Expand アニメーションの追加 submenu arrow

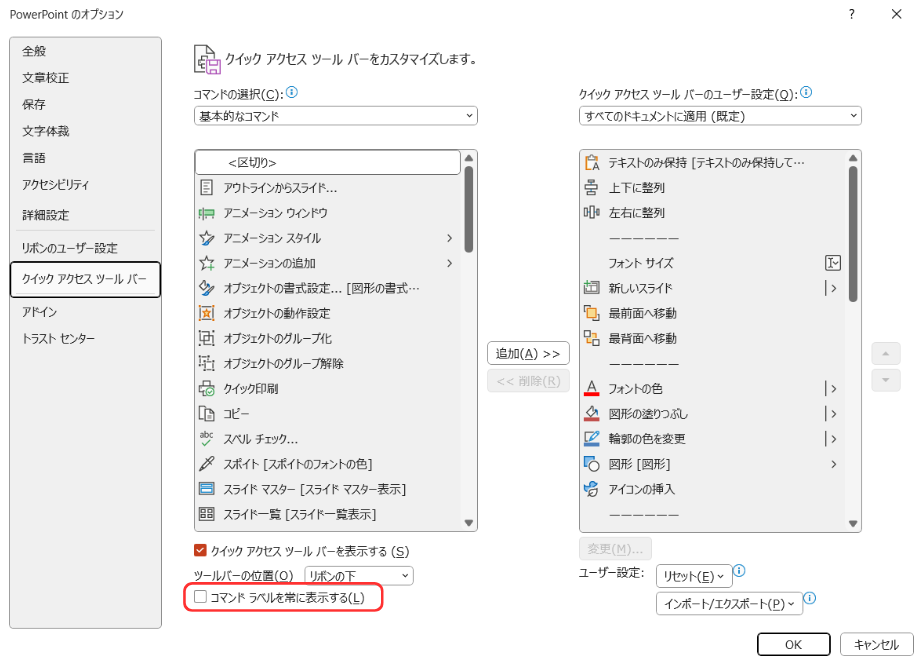click(450, 263)
